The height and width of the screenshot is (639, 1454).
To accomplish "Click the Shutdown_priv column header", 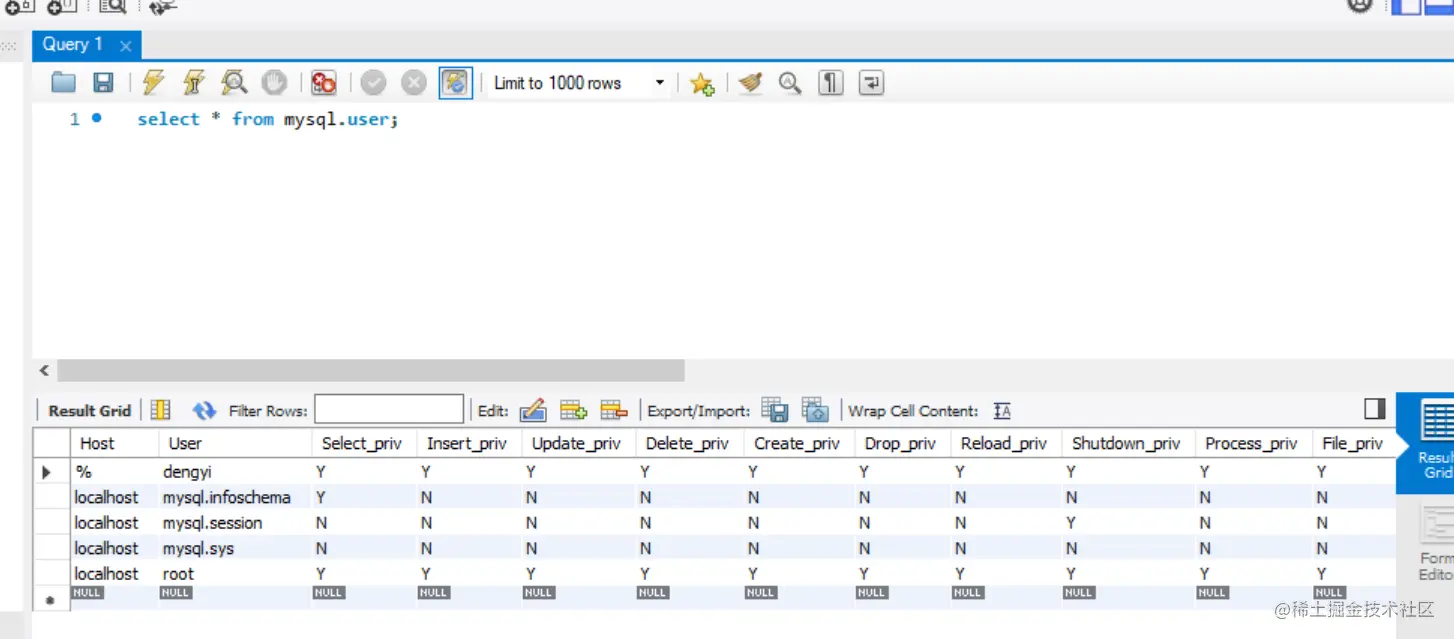I will 1126,443.
